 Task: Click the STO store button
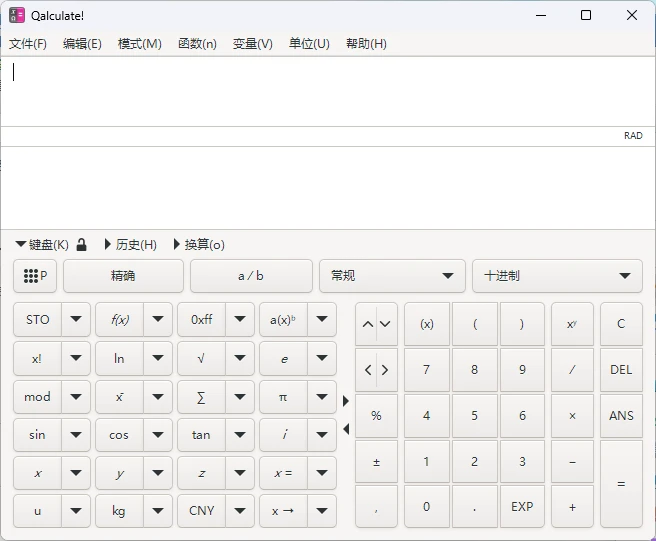[x=38, y=320]
